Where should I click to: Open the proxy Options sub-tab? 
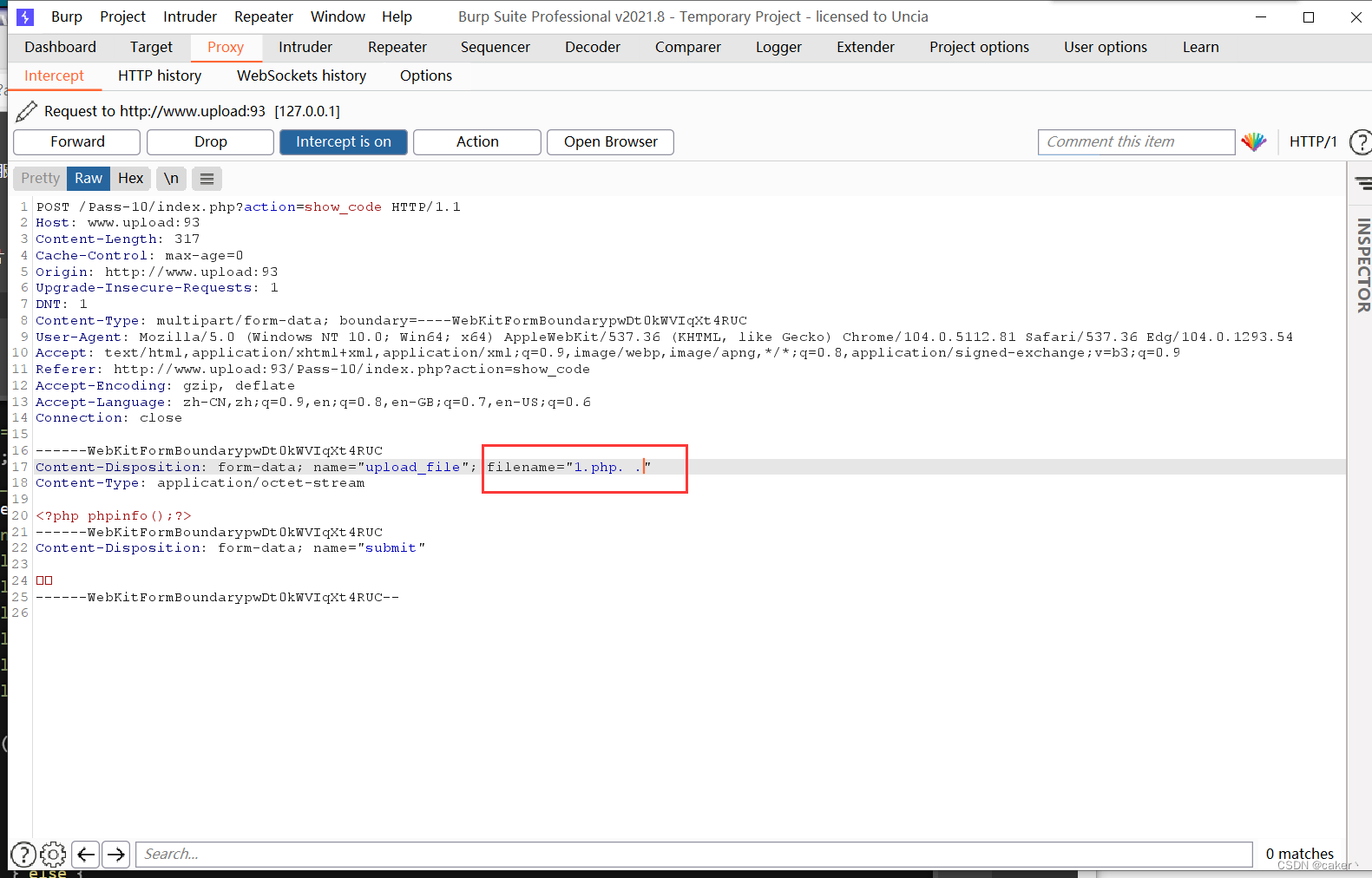click(426, 75)
